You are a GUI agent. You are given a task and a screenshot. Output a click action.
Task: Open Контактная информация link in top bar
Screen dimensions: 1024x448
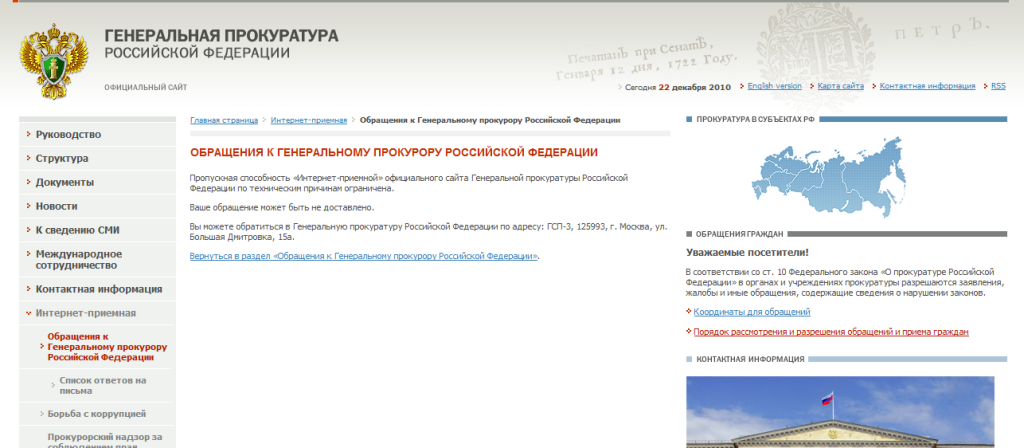coord(927,86)
